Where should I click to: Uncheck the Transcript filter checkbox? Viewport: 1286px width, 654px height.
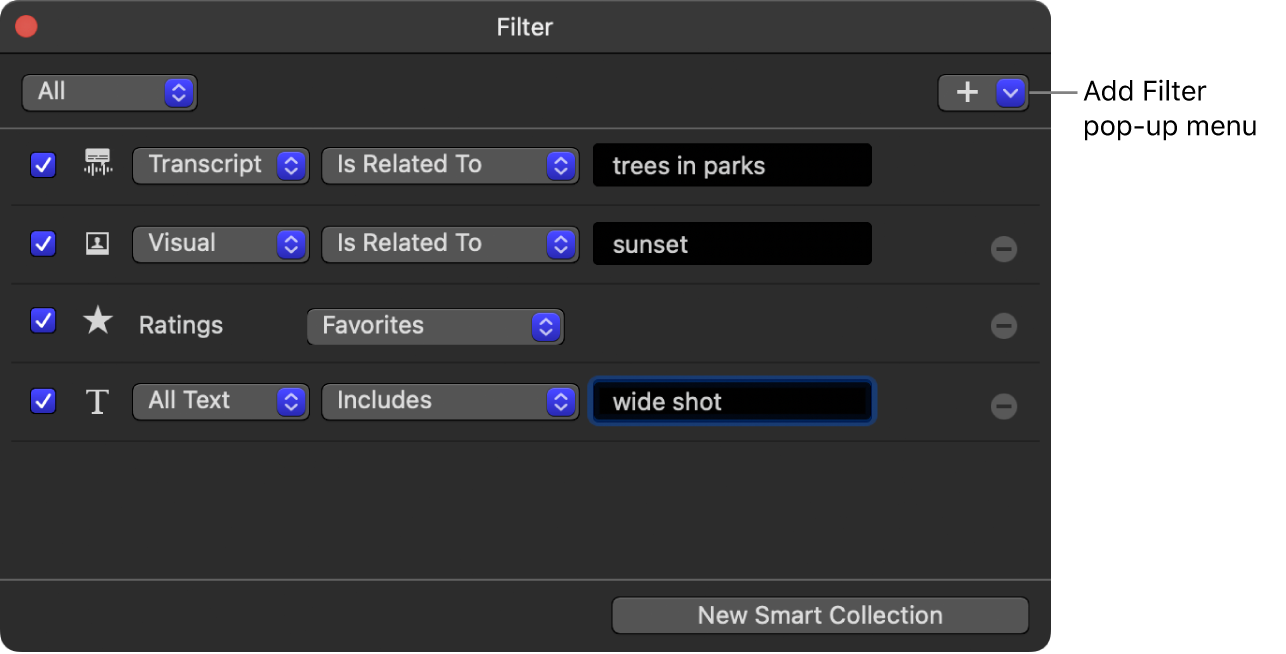click(x=43, y=165)
